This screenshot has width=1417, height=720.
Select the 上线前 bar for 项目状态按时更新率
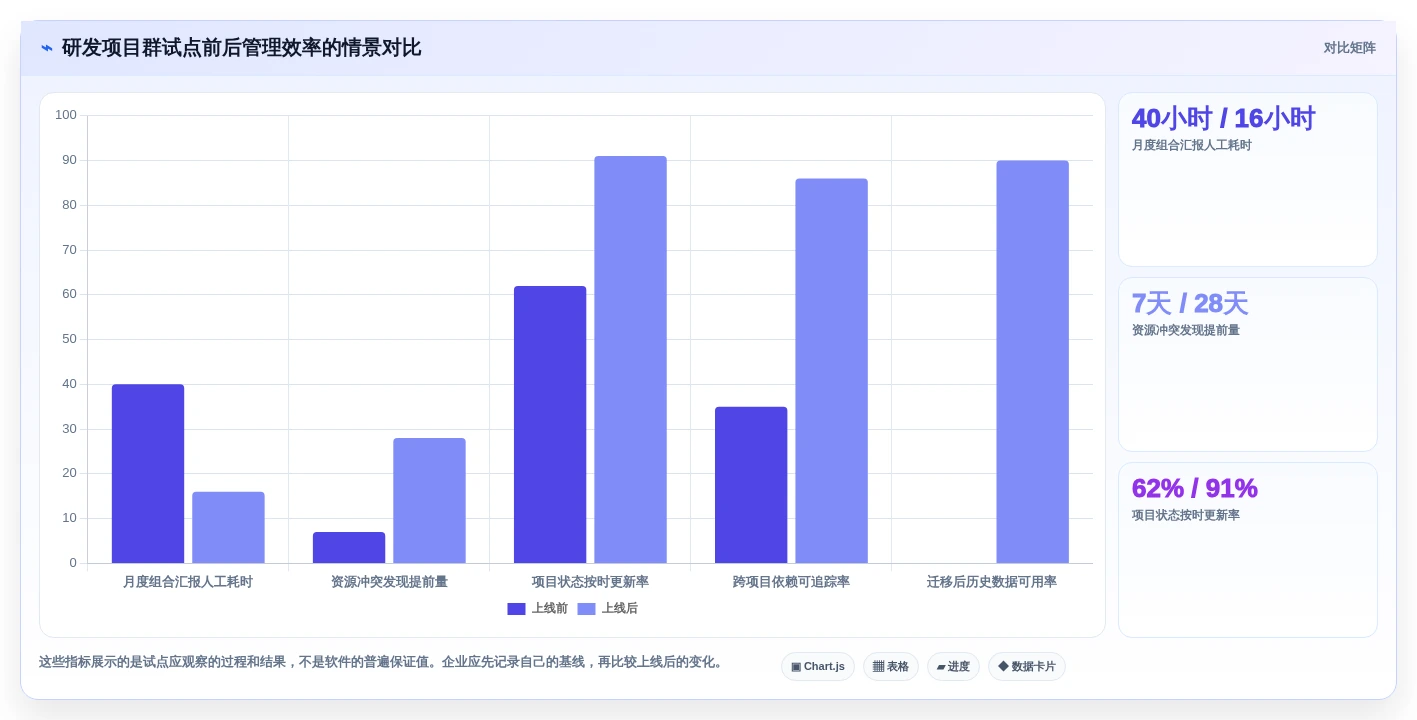550,424
